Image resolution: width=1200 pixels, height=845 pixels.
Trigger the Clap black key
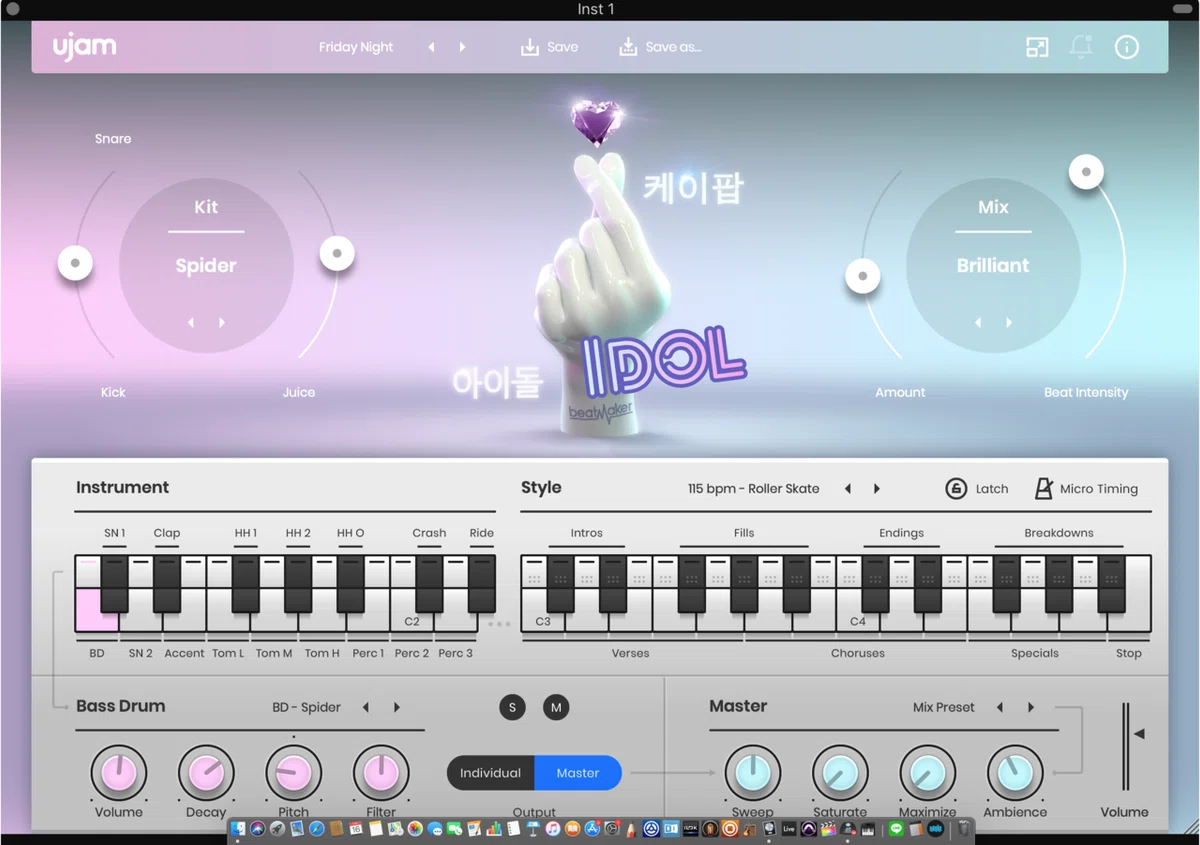coord(167,584)
